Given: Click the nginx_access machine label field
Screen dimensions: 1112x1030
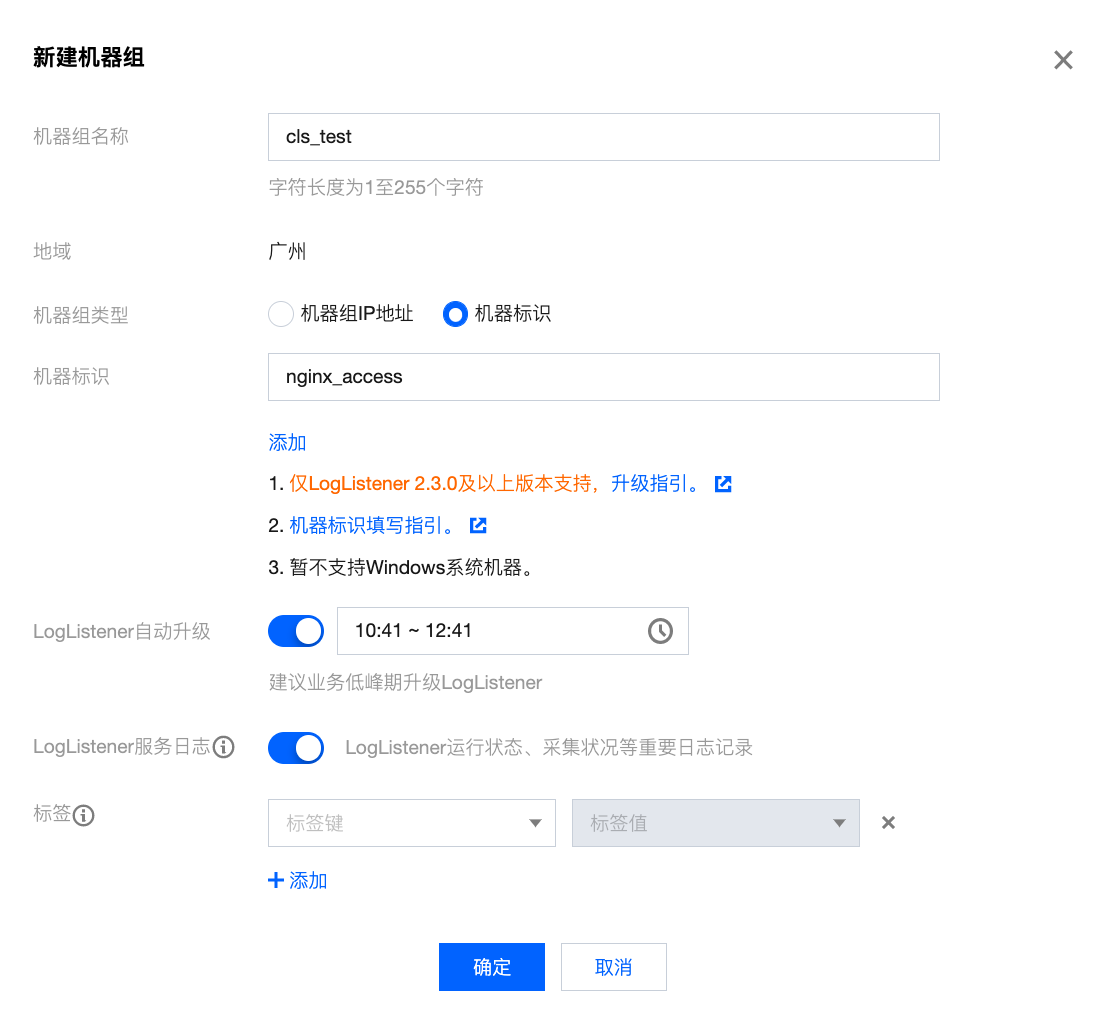Looking at the screenshot, I should (604, 377).
